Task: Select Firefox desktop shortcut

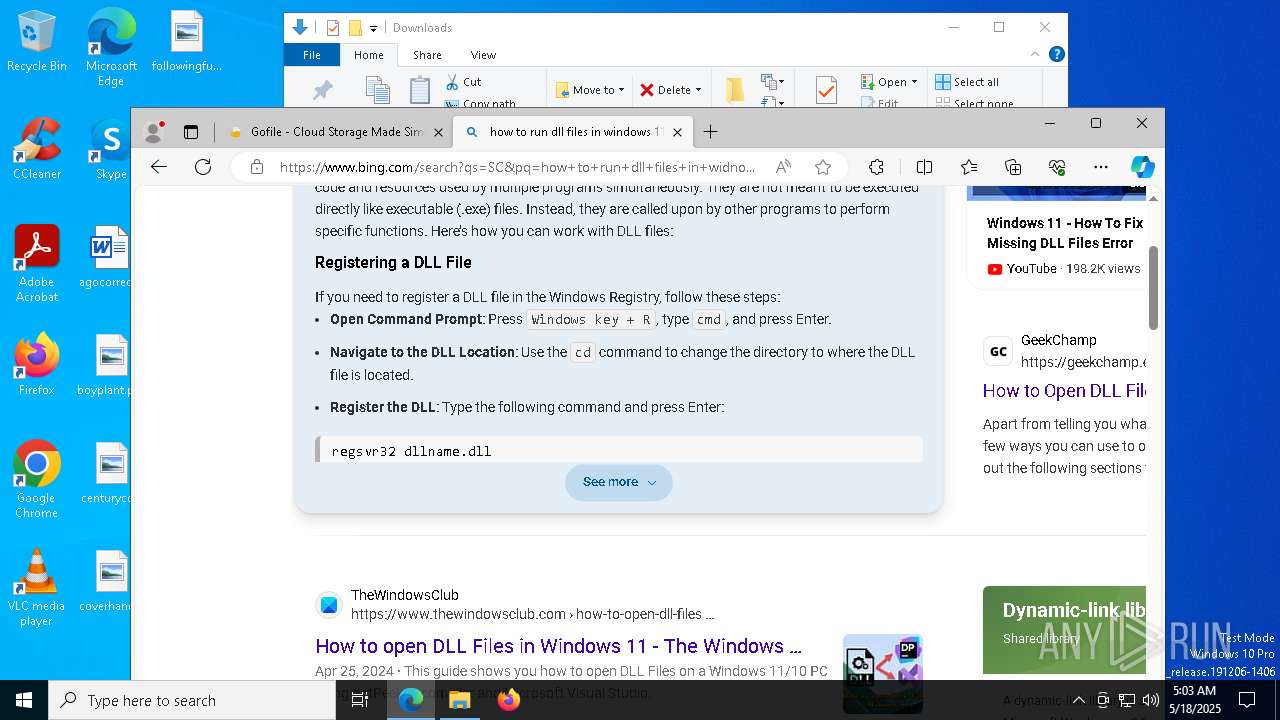Action: (37, 365)
